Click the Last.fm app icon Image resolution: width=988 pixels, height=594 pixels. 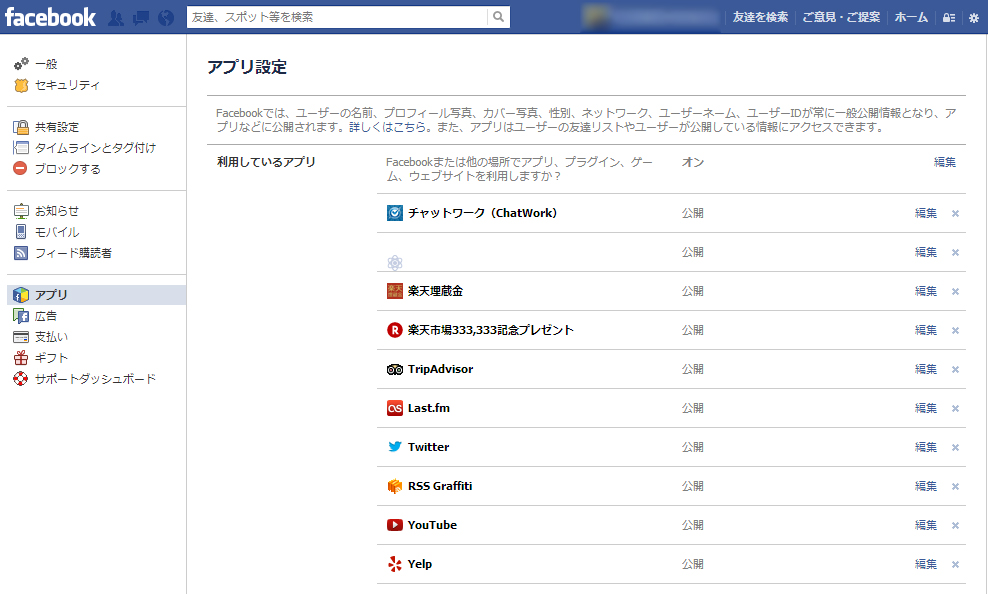pyautogui.click(x=394, y=408)
